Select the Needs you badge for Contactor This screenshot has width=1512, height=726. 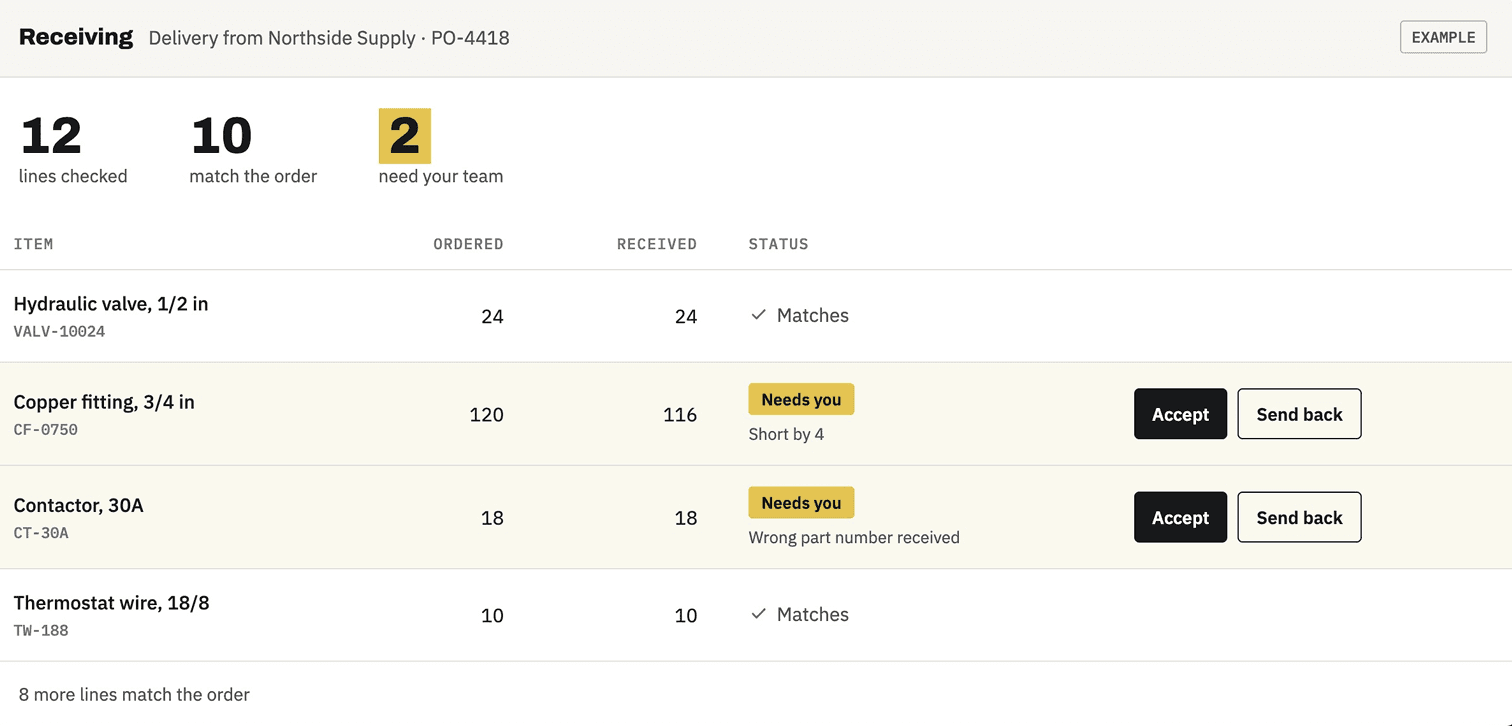tap(801, 502)
